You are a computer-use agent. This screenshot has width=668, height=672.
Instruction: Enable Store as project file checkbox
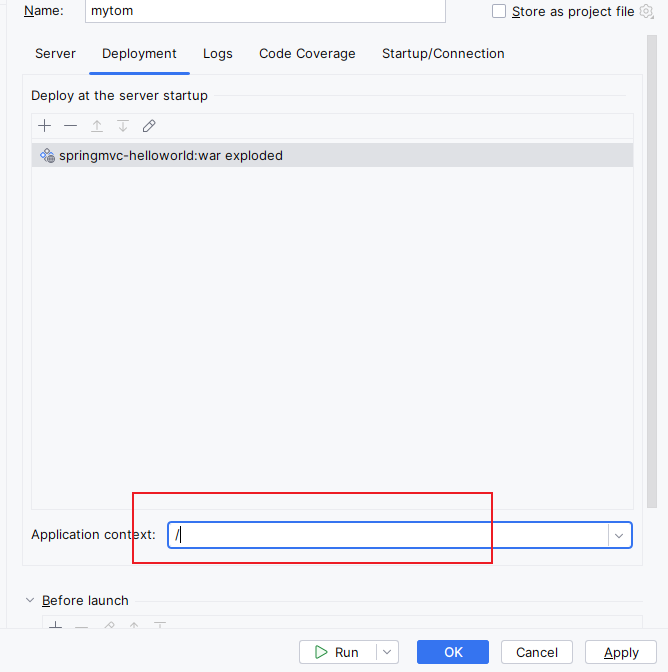point(499,11)
